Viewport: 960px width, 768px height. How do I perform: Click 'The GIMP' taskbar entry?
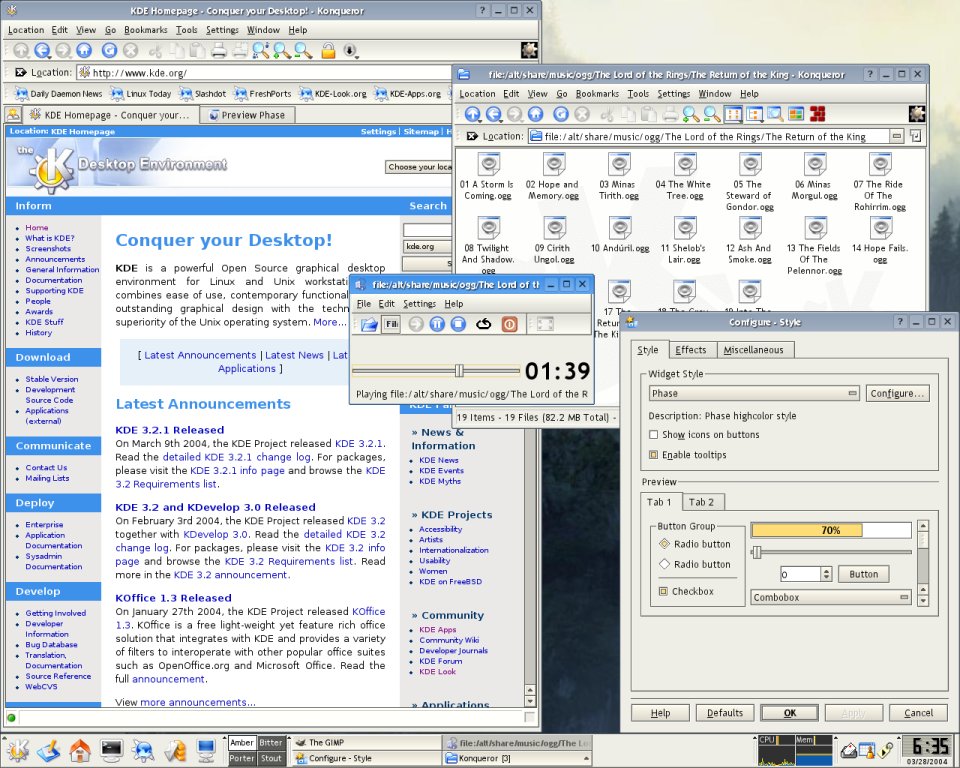(366, 742)
